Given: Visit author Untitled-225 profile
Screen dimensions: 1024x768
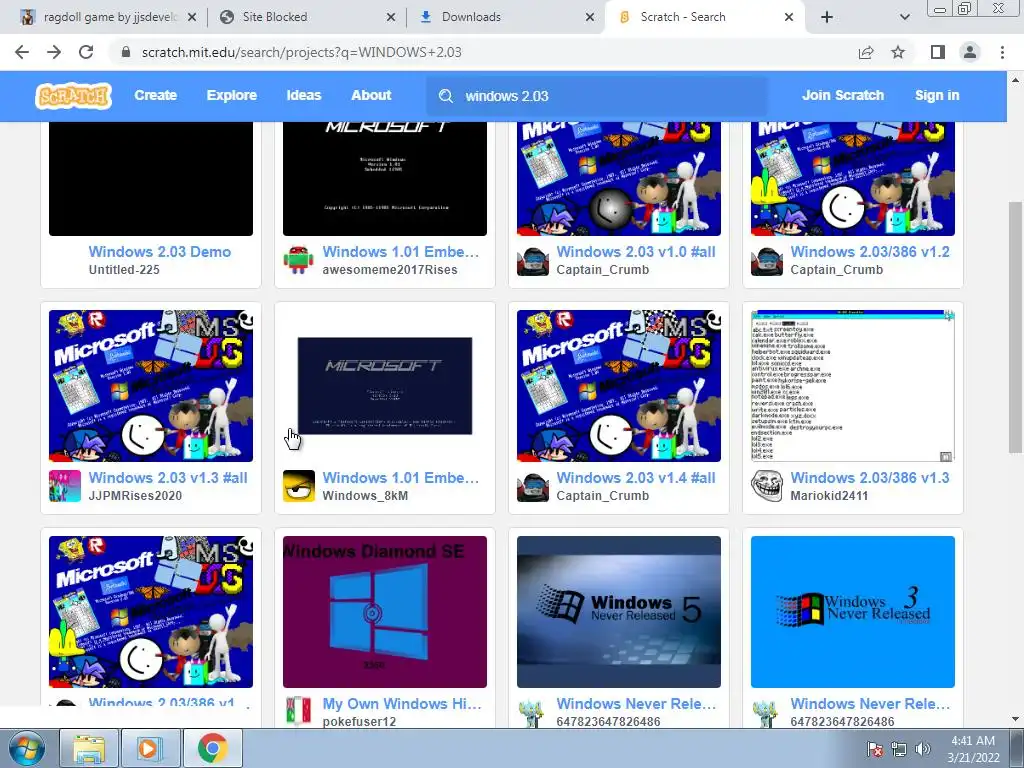Looking at the screenshot, I should tap(124, 270).
